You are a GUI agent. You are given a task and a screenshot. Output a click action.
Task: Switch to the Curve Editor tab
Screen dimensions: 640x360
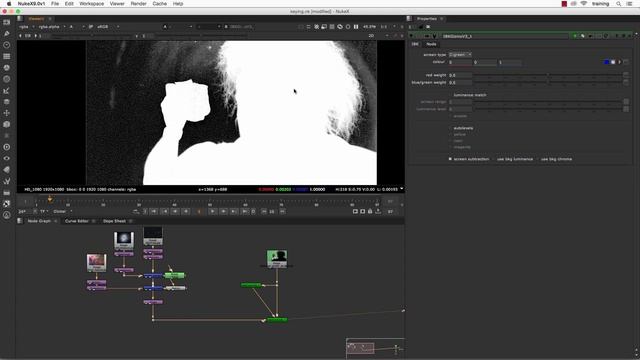(77, 221)
